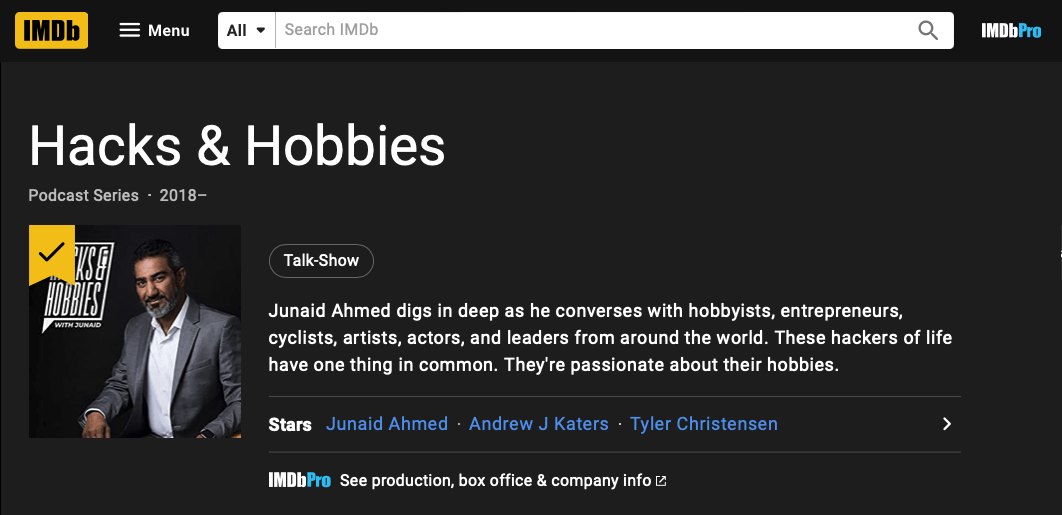Open Junaid Ahmed's profile link

(x=387, y=424)
